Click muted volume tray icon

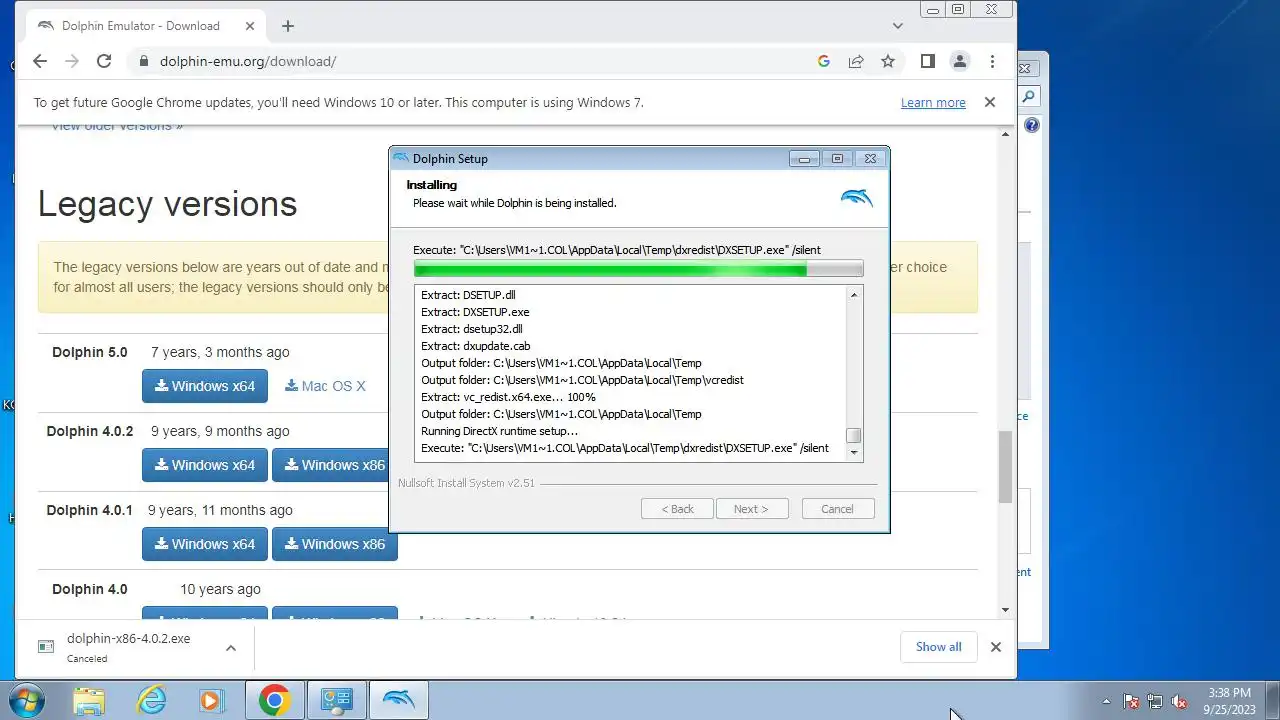tap(1179, 701)
